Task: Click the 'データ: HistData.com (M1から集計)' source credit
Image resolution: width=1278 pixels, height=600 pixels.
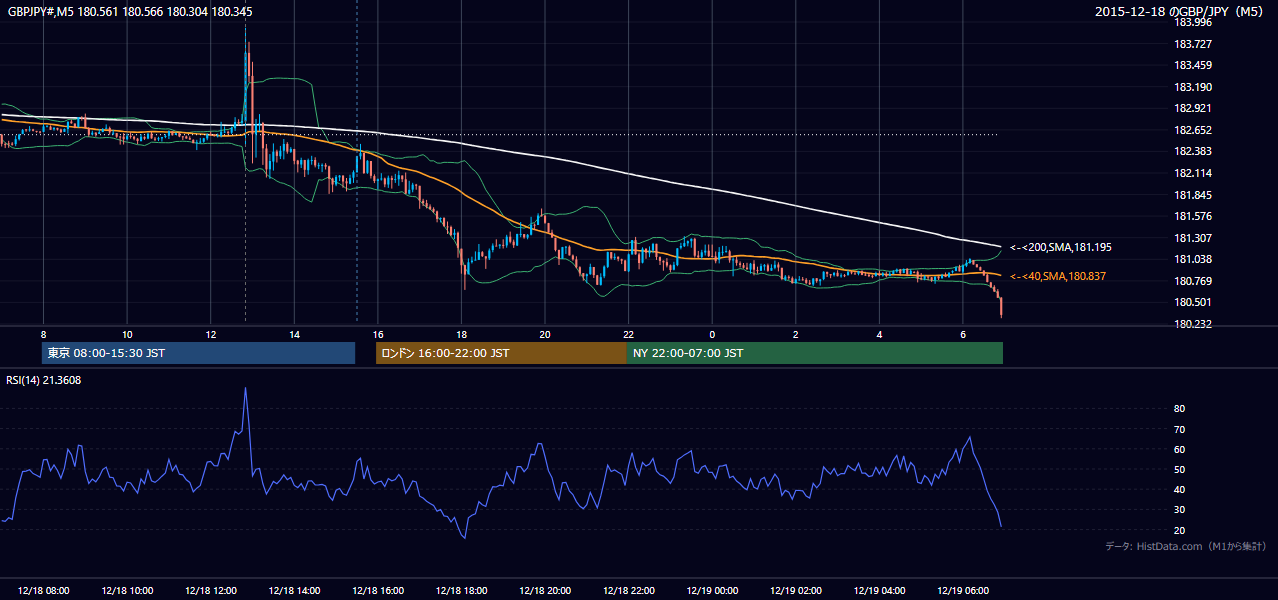Action: tap(1186, 546)
